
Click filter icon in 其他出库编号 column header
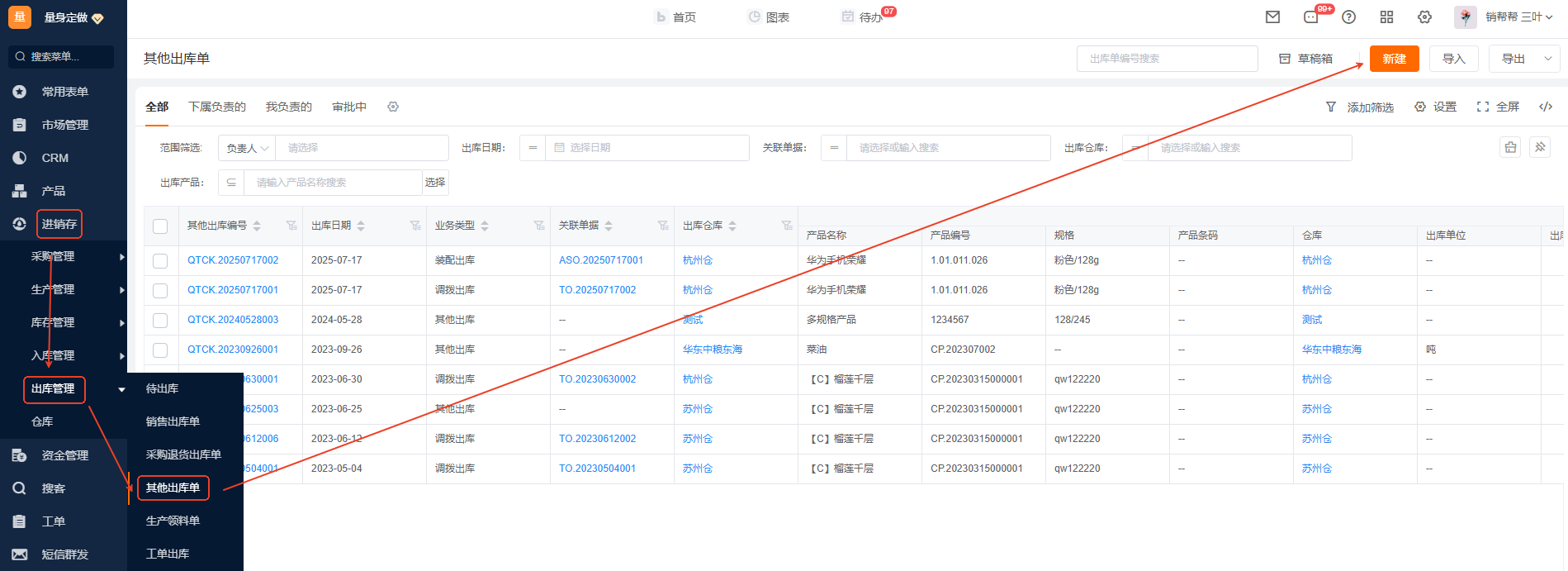point(291,226)
